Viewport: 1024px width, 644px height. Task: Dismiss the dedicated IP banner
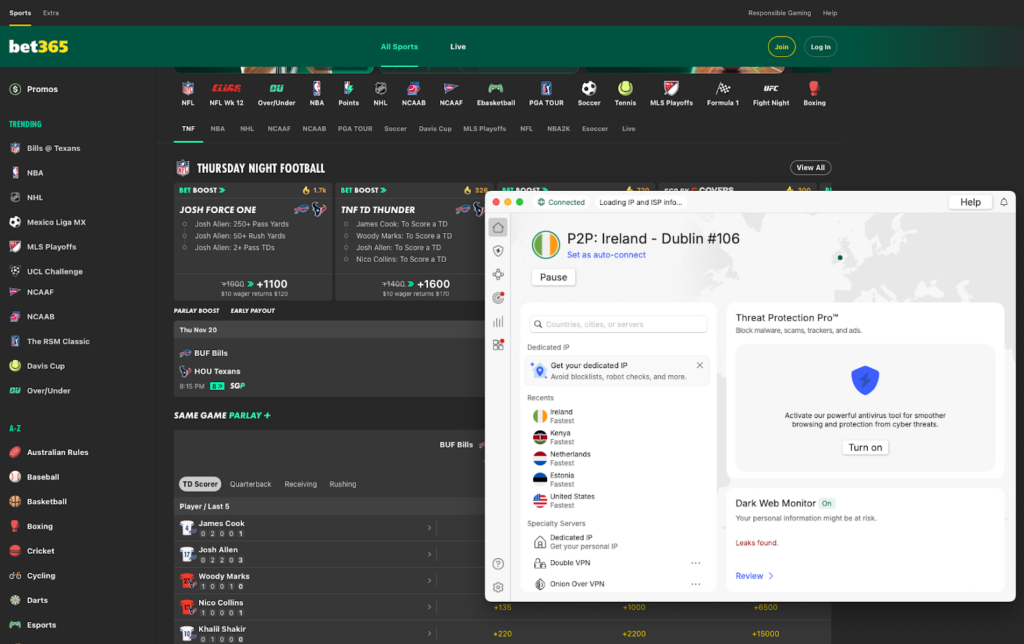point(699,365)
